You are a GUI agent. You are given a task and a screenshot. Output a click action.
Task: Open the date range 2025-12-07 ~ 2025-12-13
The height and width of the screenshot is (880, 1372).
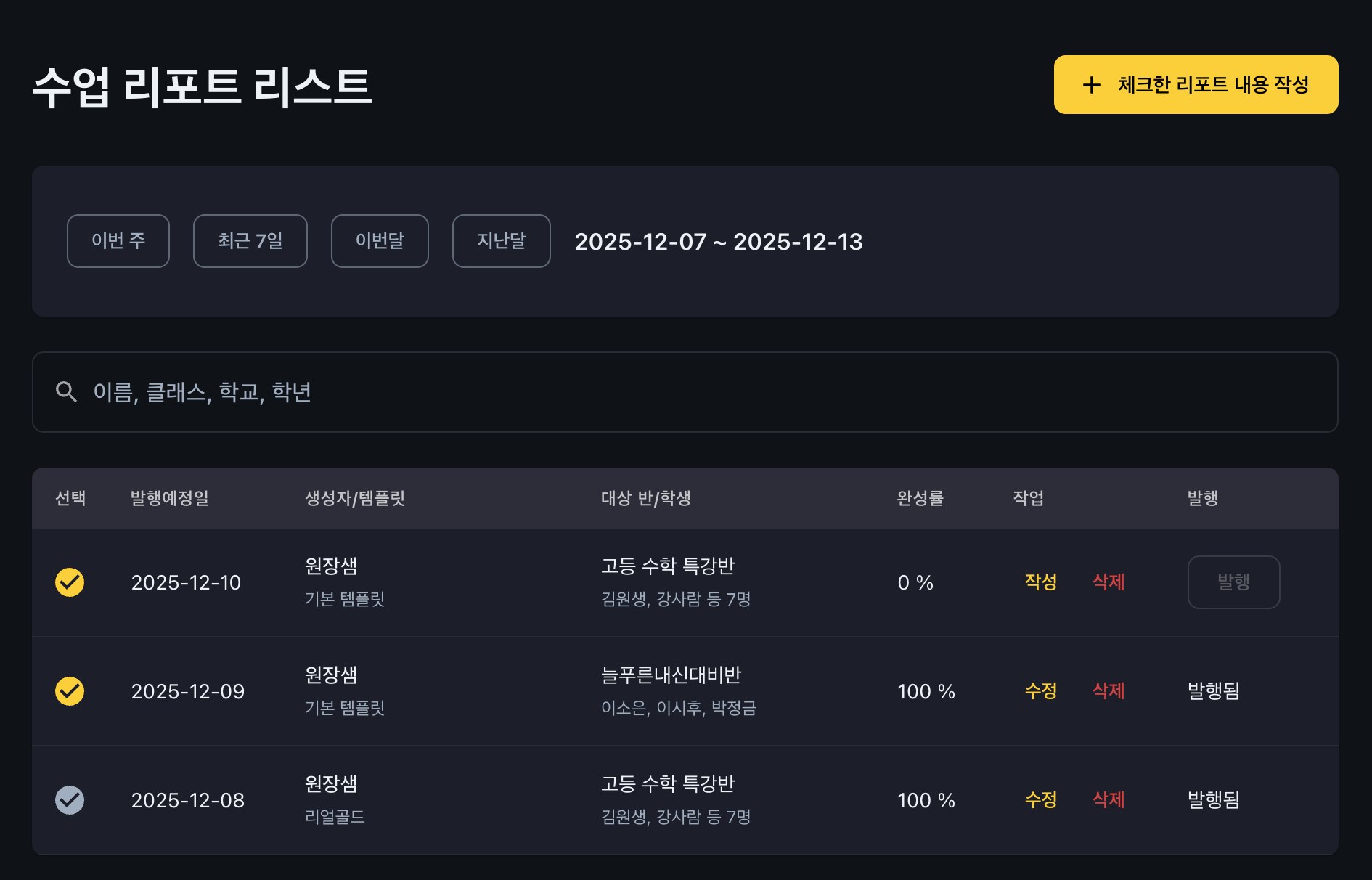point(718,242)
